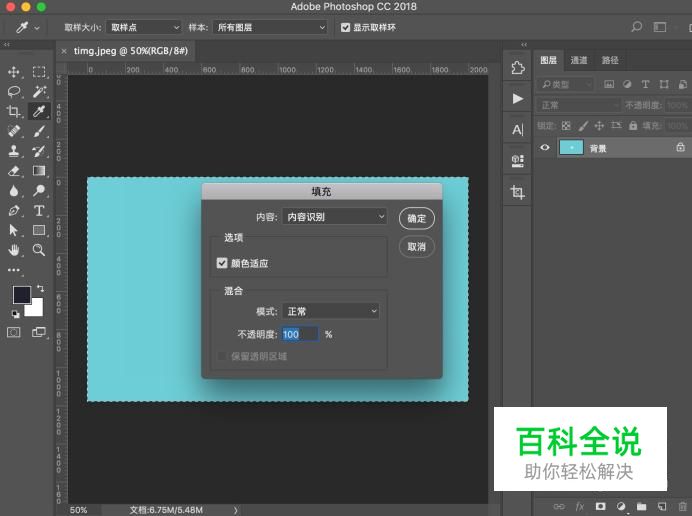Select the Crop tool in left toolbar

pos(14,111)
